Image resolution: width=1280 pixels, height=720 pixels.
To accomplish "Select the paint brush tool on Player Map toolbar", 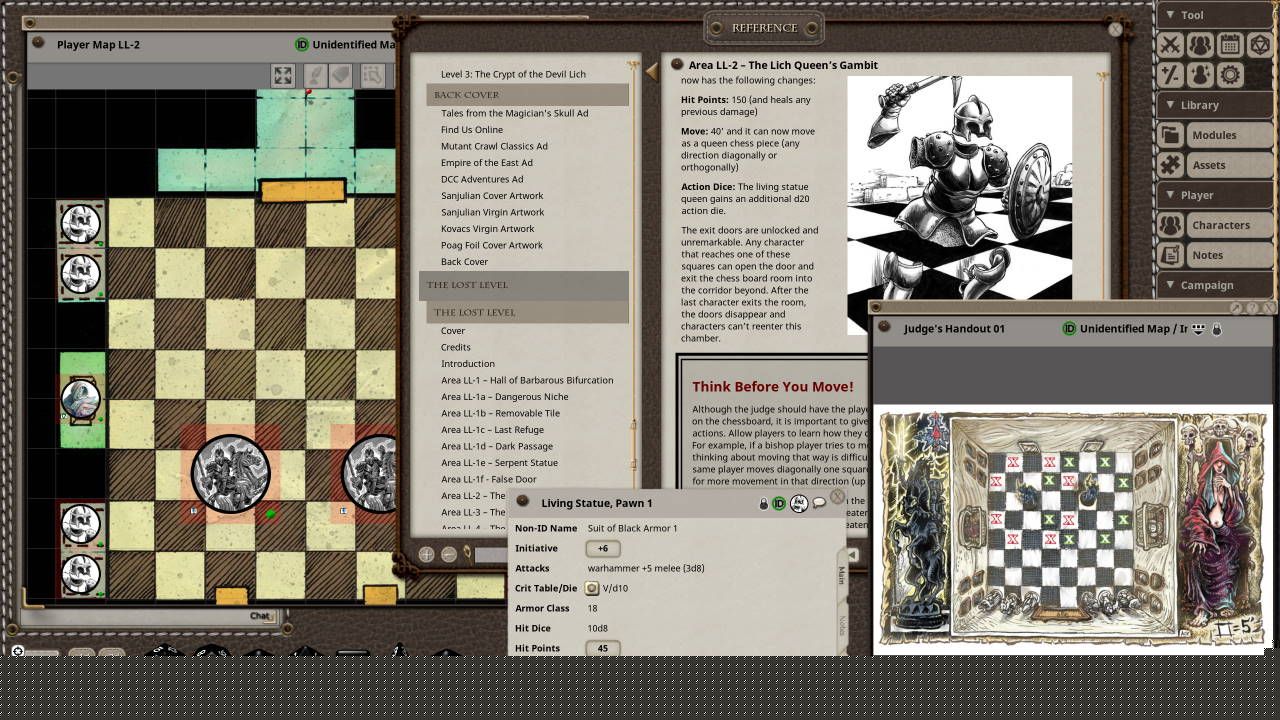I will 314,76.
